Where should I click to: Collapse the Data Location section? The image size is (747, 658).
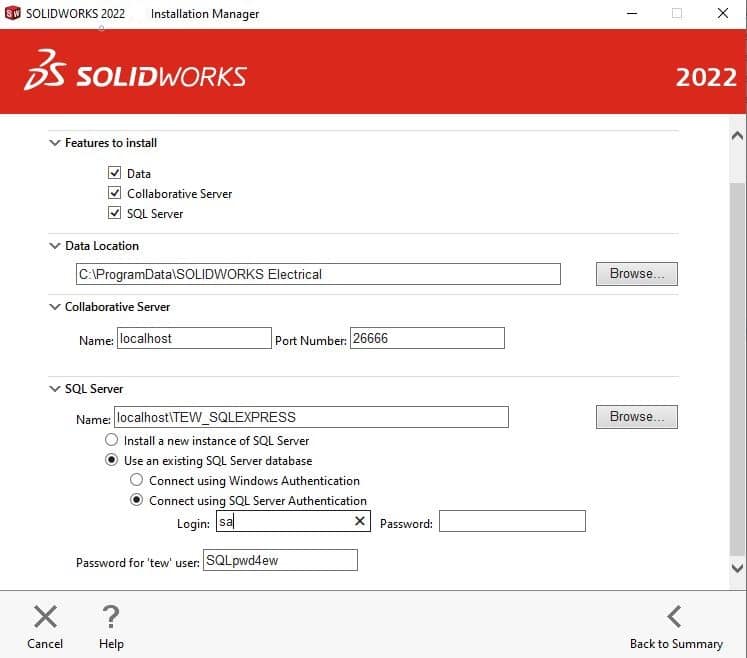(55, 246)
